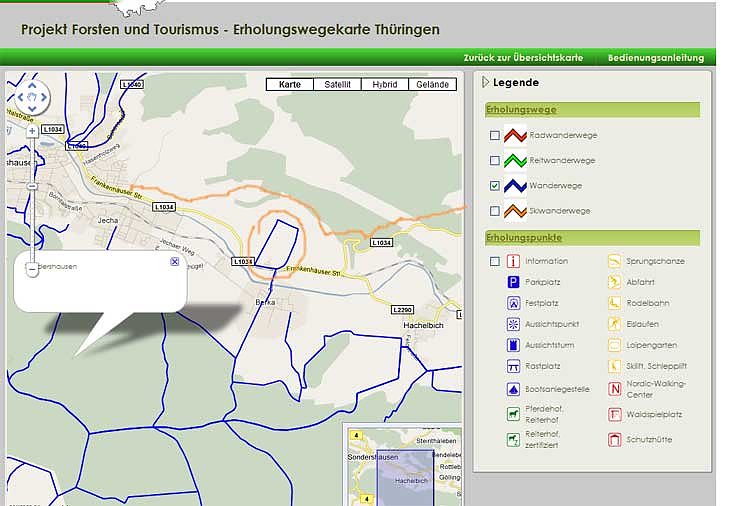
Task: Enable the Radwanderwege checkbox
Action: 494,135
